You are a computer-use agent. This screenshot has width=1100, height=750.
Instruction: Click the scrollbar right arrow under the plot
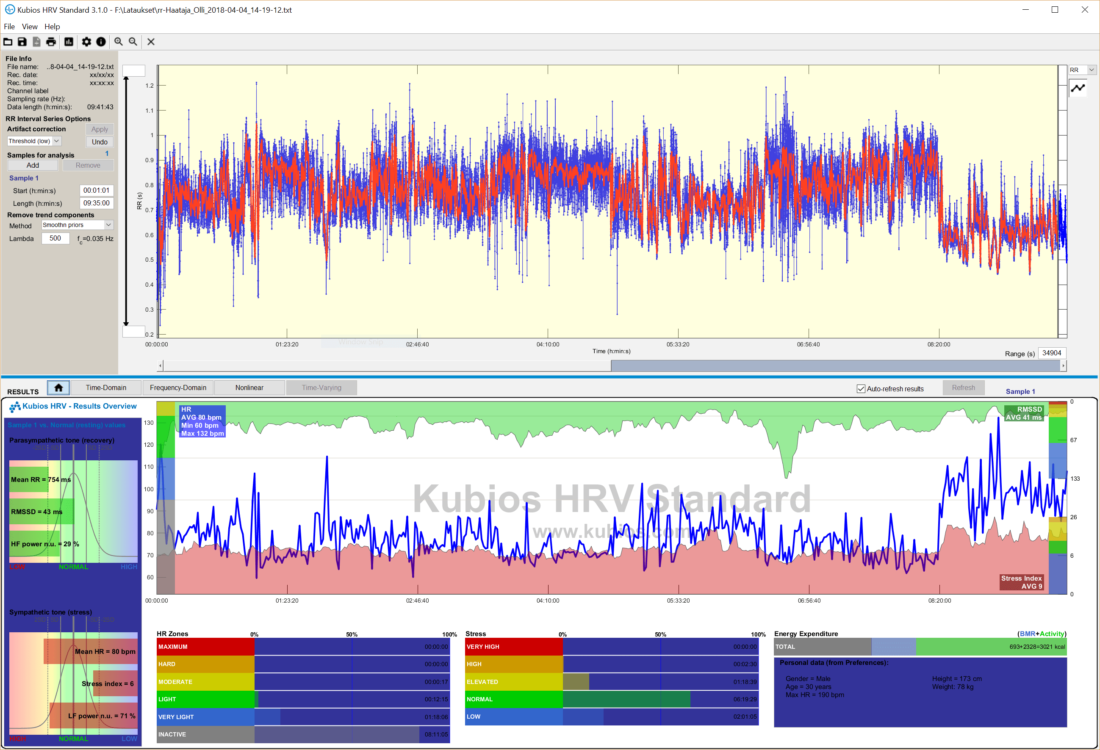[1064, 366]
